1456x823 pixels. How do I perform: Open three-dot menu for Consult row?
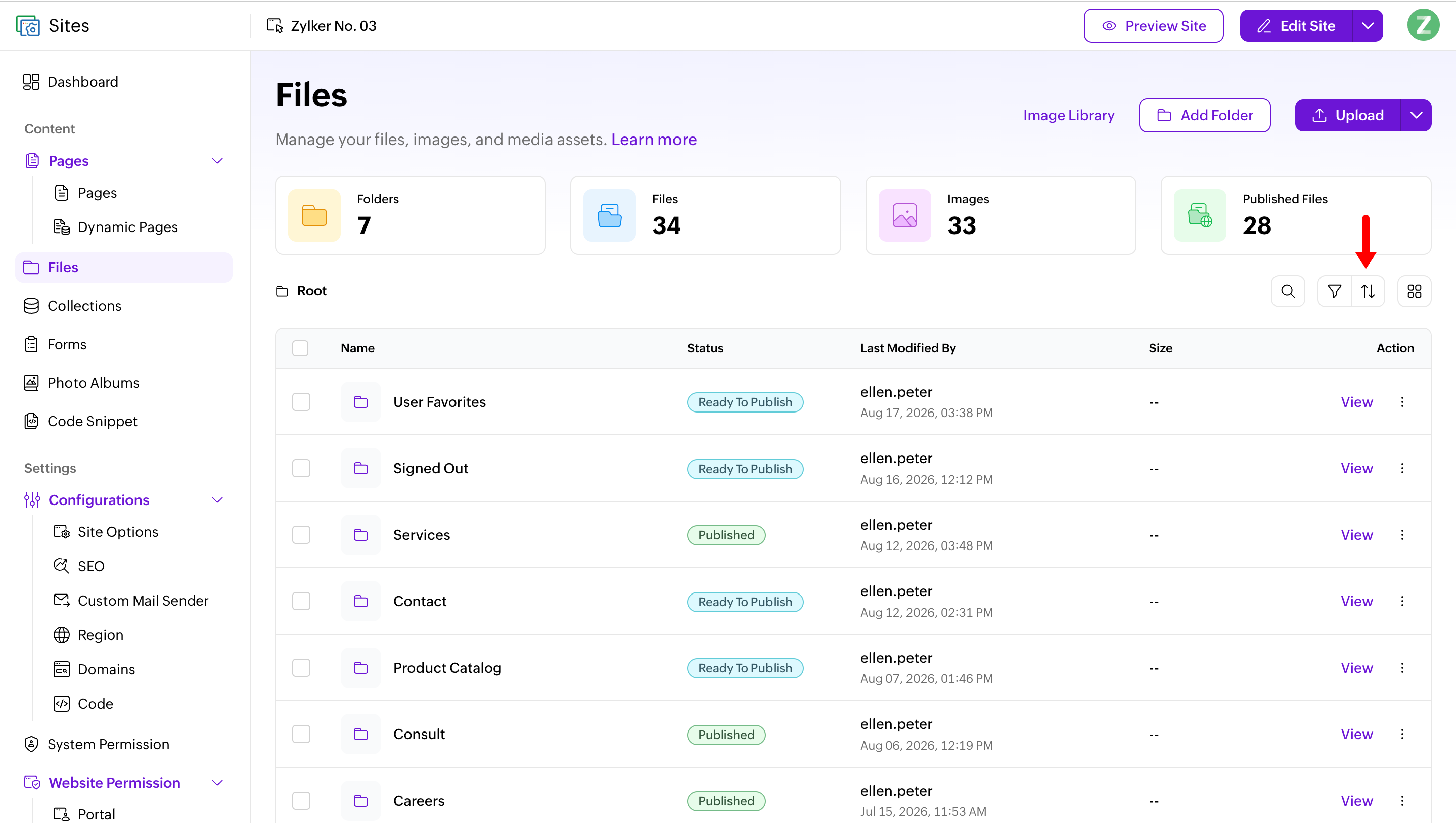pos(1402,734)
